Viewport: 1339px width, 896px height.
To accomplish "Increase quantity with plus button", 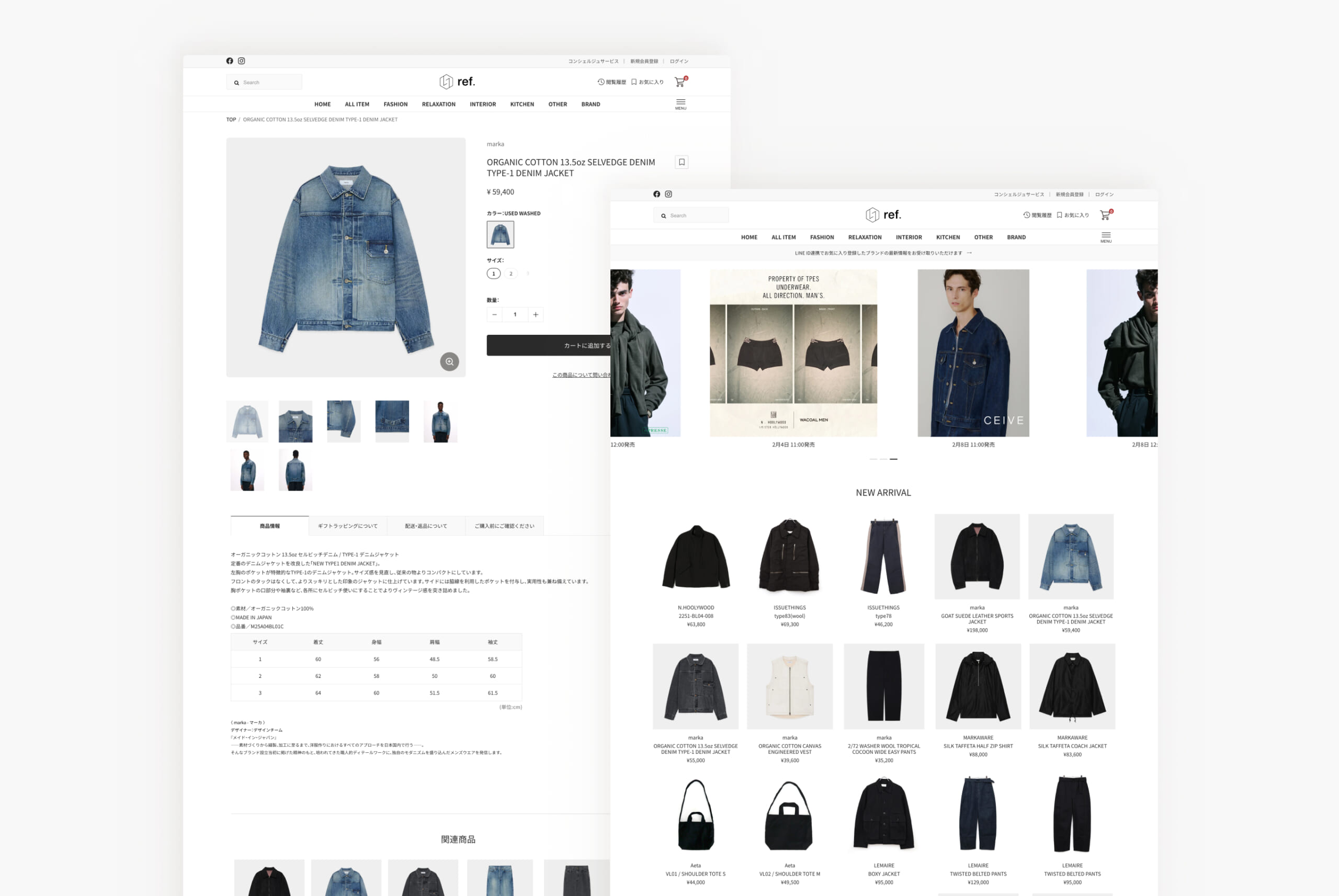I will point(536,314).
